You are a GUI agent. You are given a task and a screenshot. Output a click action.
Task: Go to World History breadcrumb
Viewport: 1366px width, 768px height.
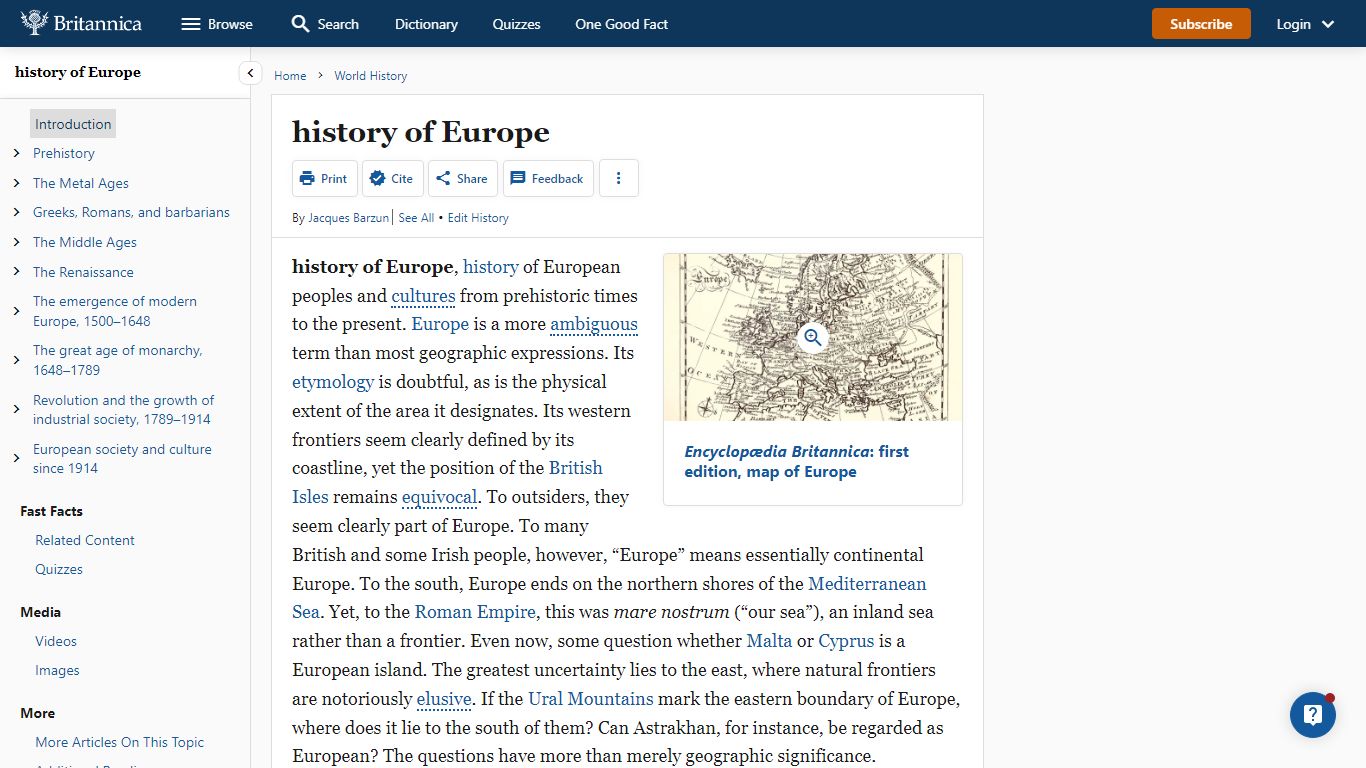click(x=371, y=76)
